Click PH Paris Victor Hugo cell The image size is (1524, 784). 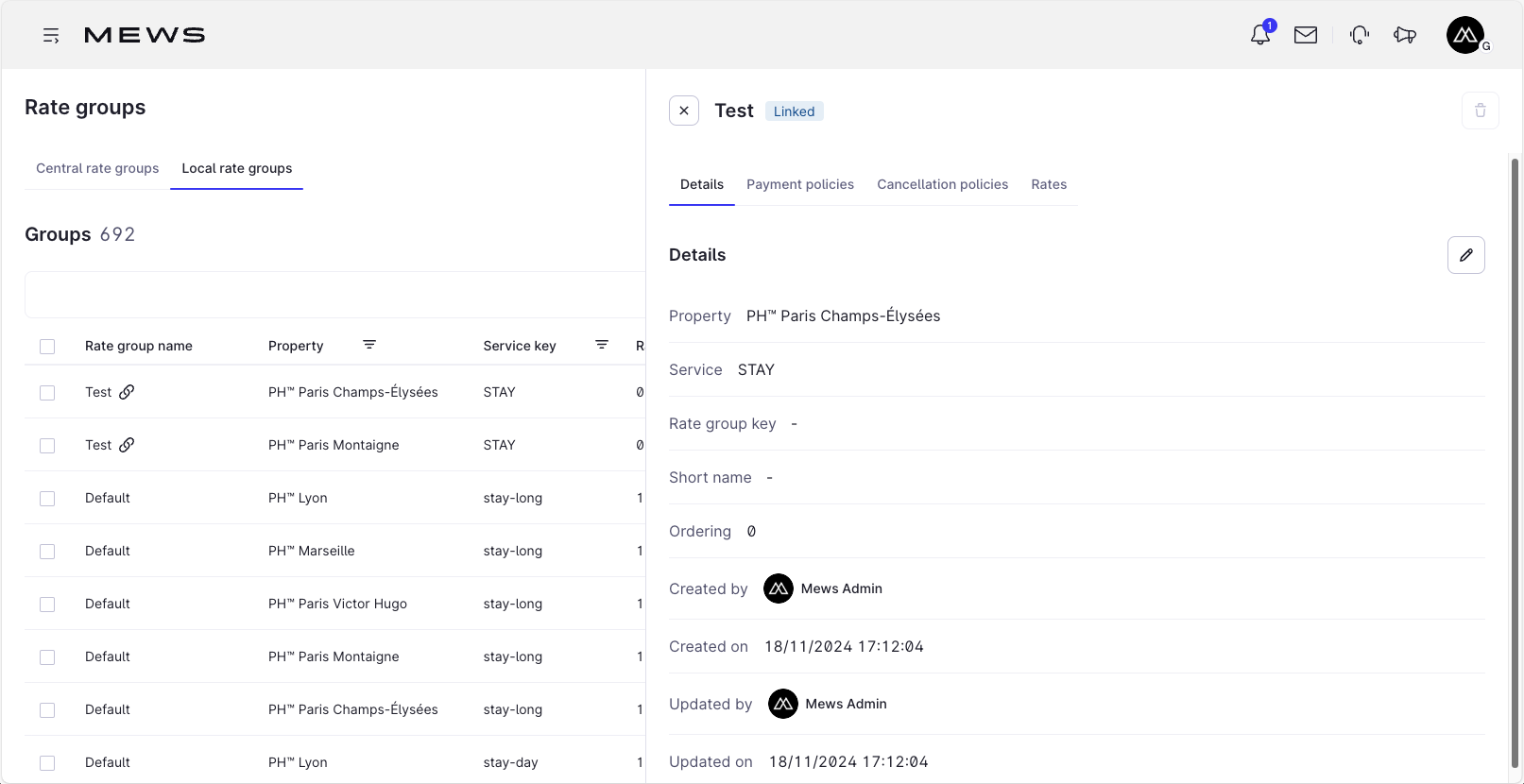coord(337,604)
